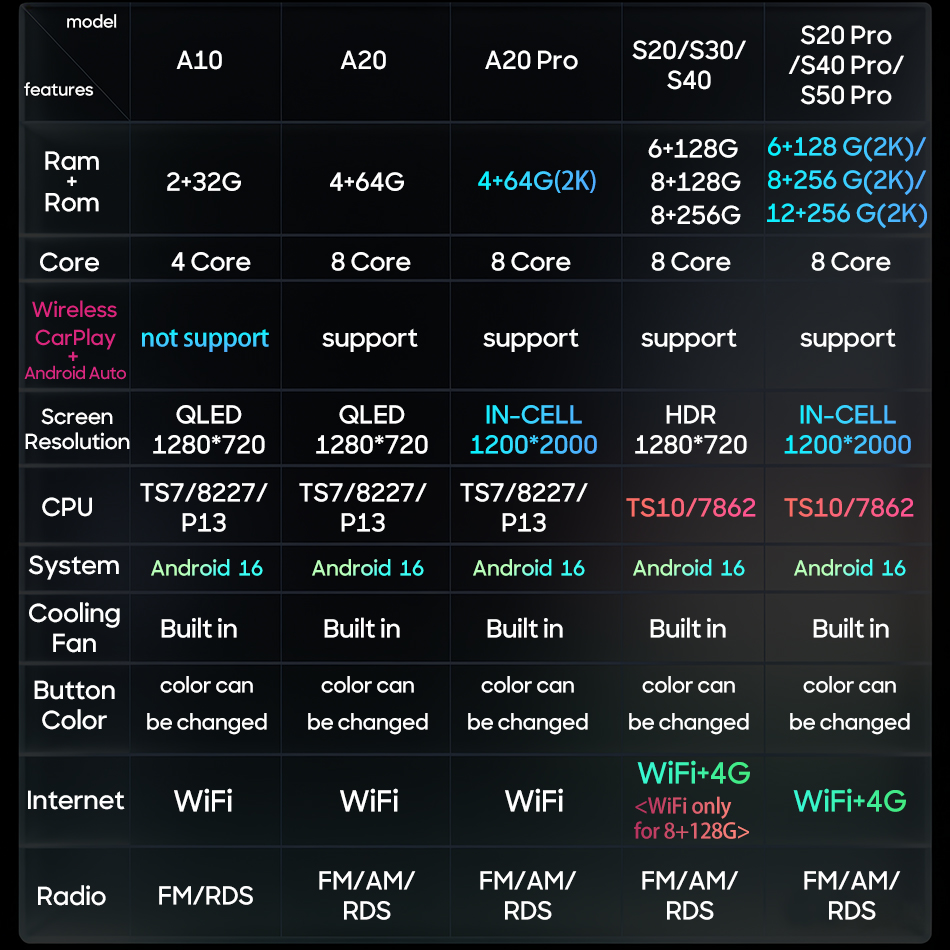Select the 4 Core cell under A10
Image resolution: width=950 pixels, height=950 pixels.
pyautogui.click(x=210, y=262)
